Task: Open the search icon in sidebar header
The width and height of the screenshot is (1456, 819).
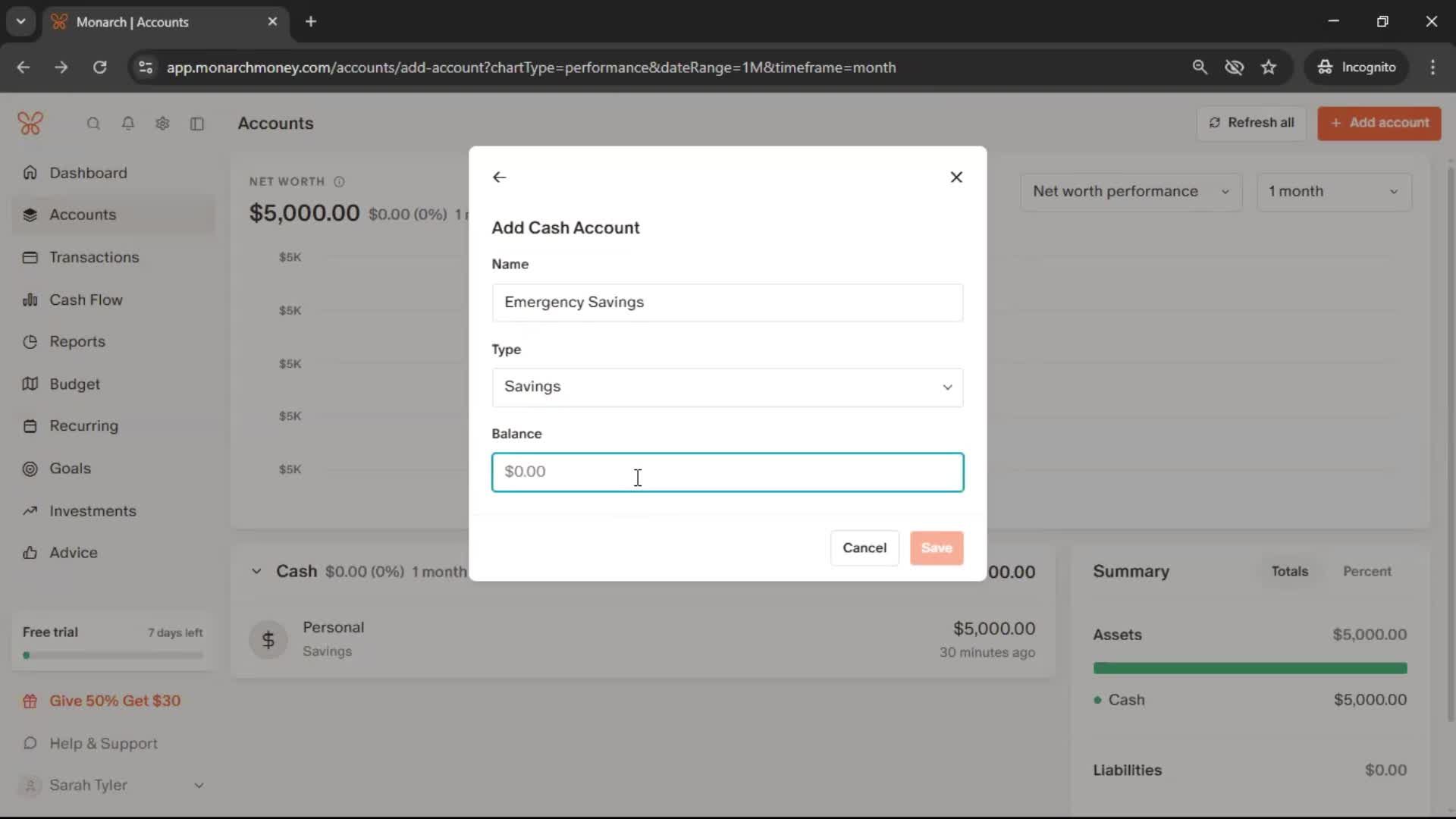Action: (x=93, y=124)
